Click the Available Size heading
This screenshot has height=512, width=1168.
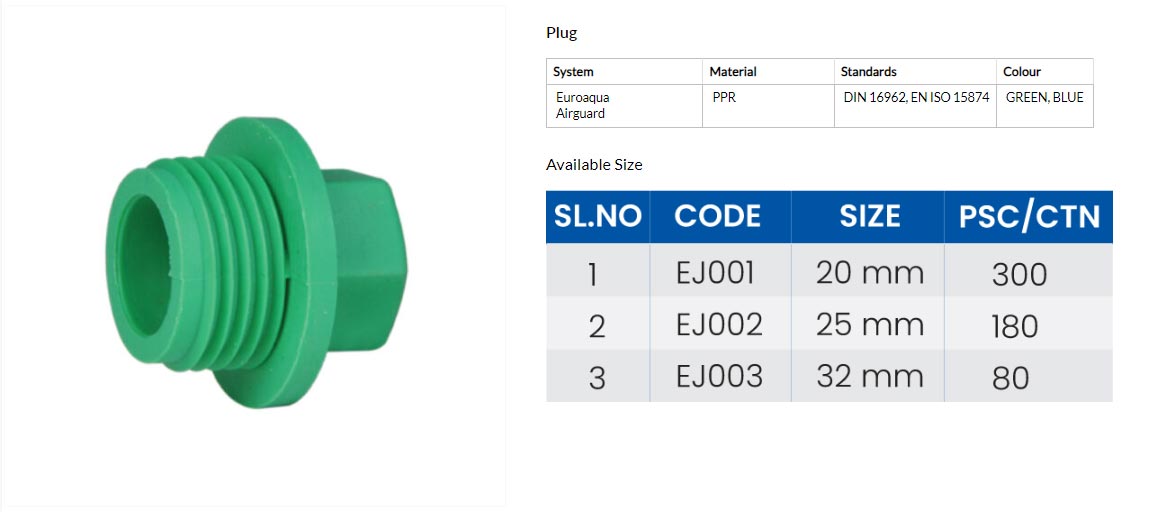[594, 165]
